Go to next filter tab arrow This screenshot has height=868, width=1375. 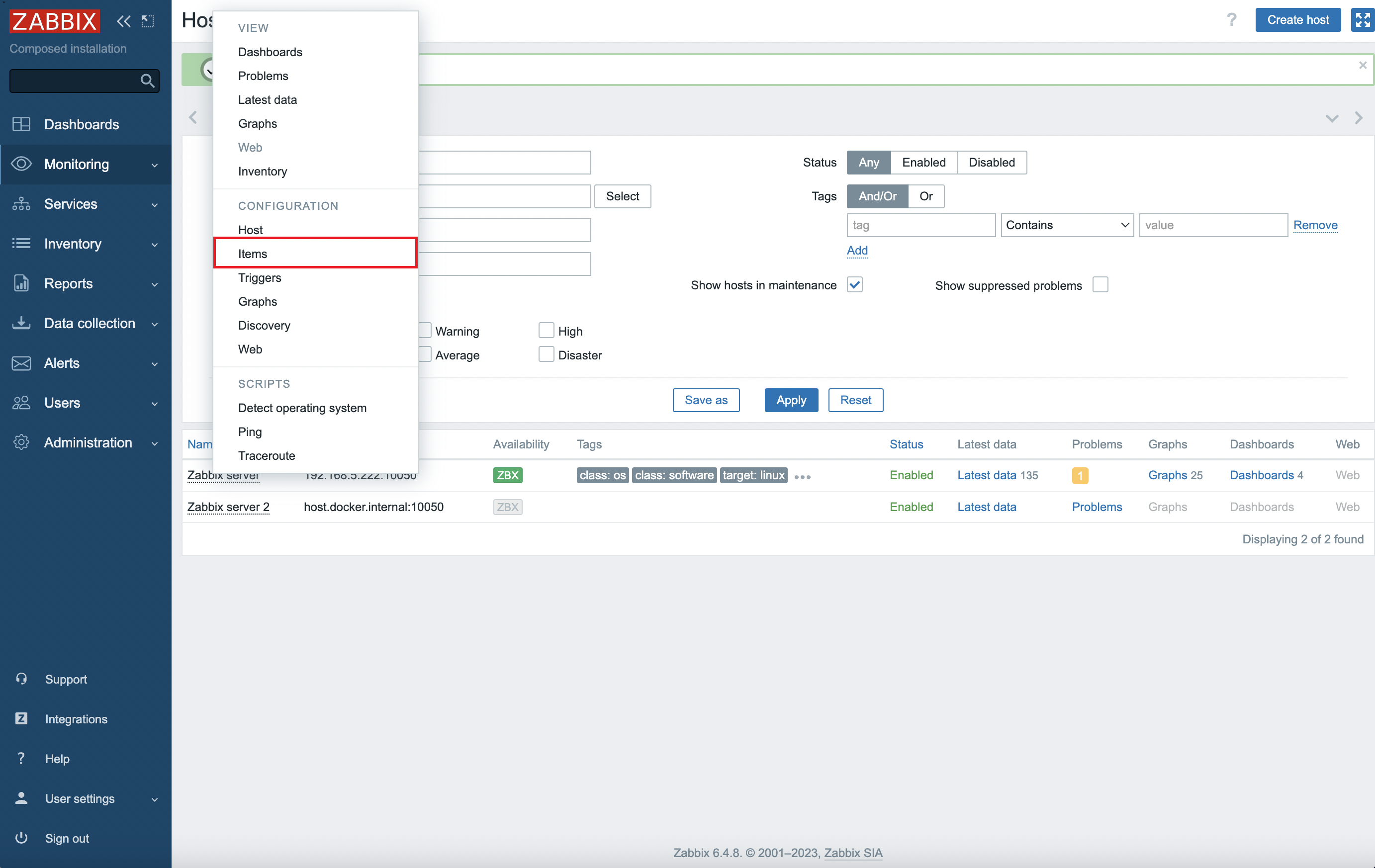[1359, 117]
